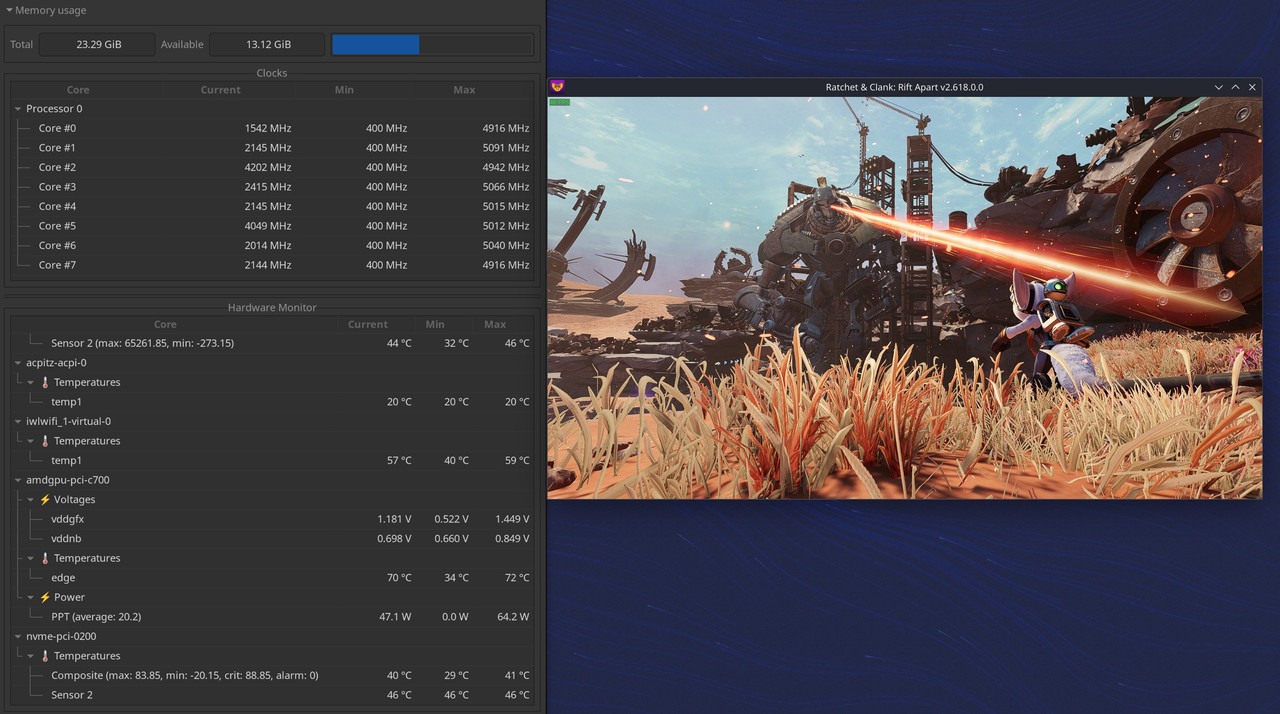Viewport: 1280px width, 714px height.
Task: Select the vddgfx voltage row
Action: (271, 519)
